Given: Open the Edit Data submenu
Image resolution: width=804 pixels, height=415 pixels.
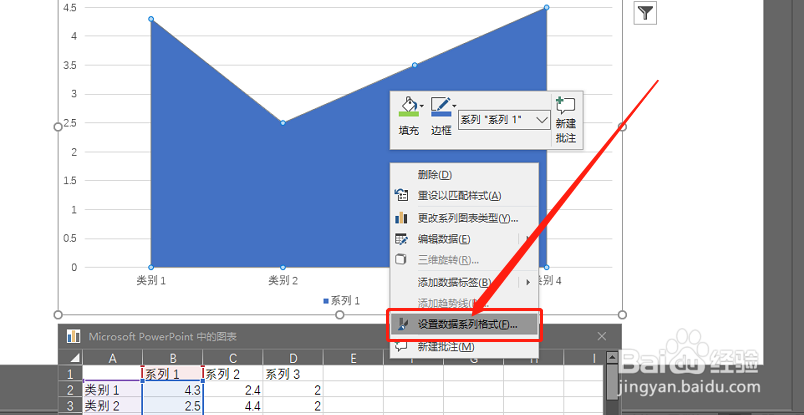Looking at the screenshot, I should [x=464, y=239].
